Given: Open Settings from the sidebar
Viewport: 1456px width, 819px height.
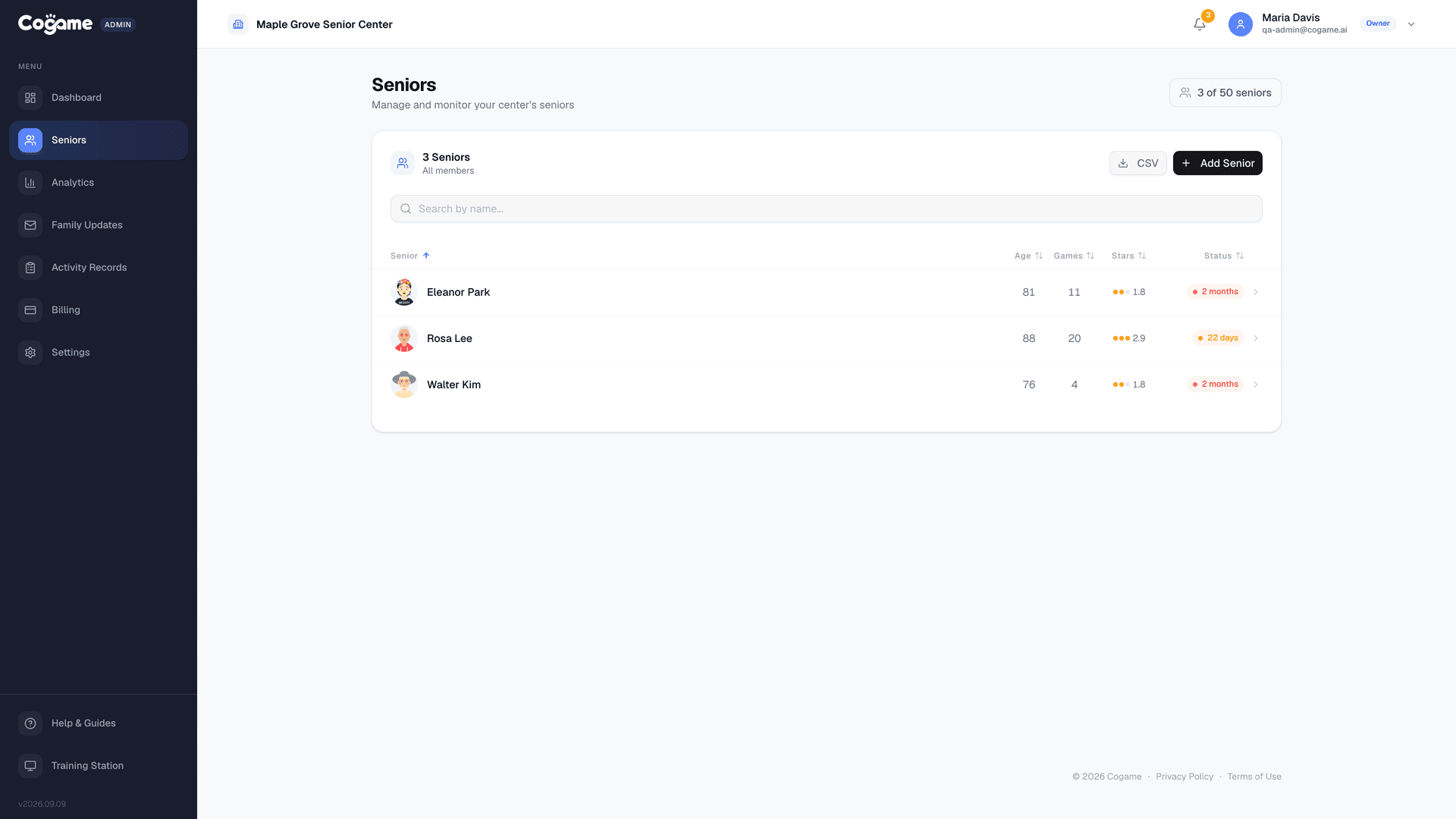Looking at the screenshot, I should tap(99, 353).
